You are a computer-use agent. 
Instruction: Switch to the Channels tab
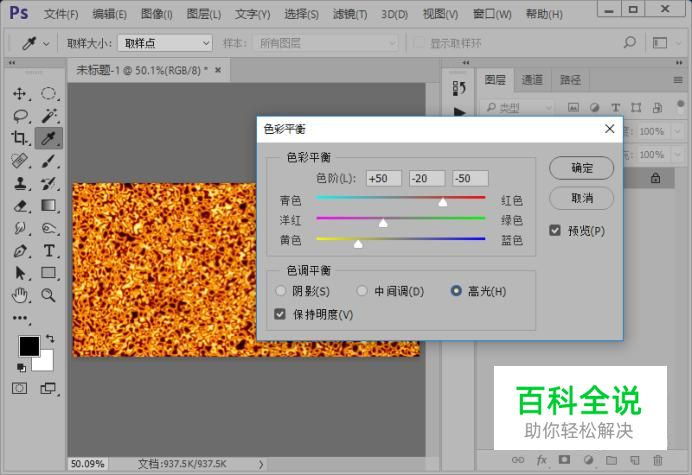(x=532, y=80)
